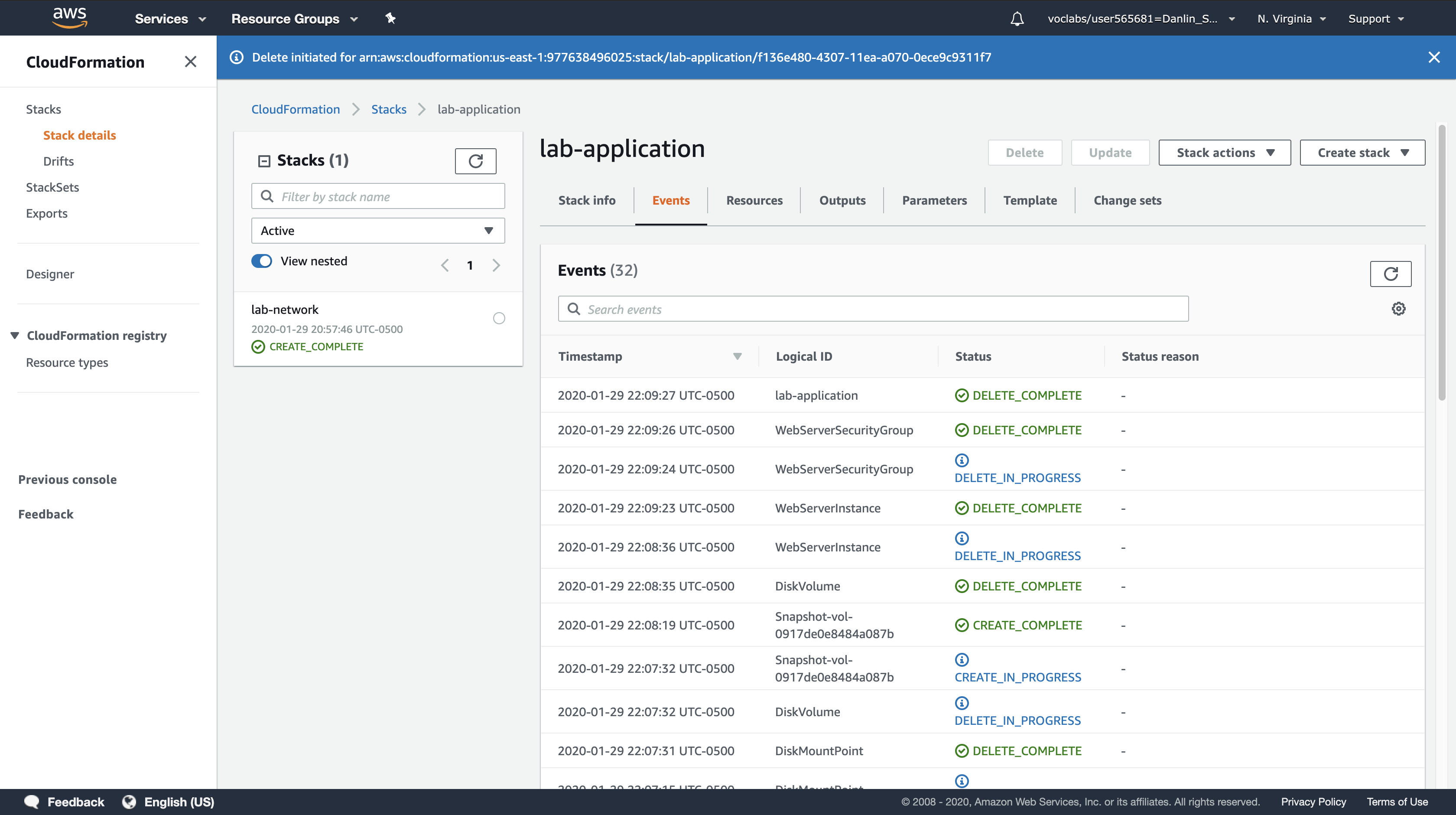Click the notifications bell icon
1456x815 pixels.
(1017, 19)
